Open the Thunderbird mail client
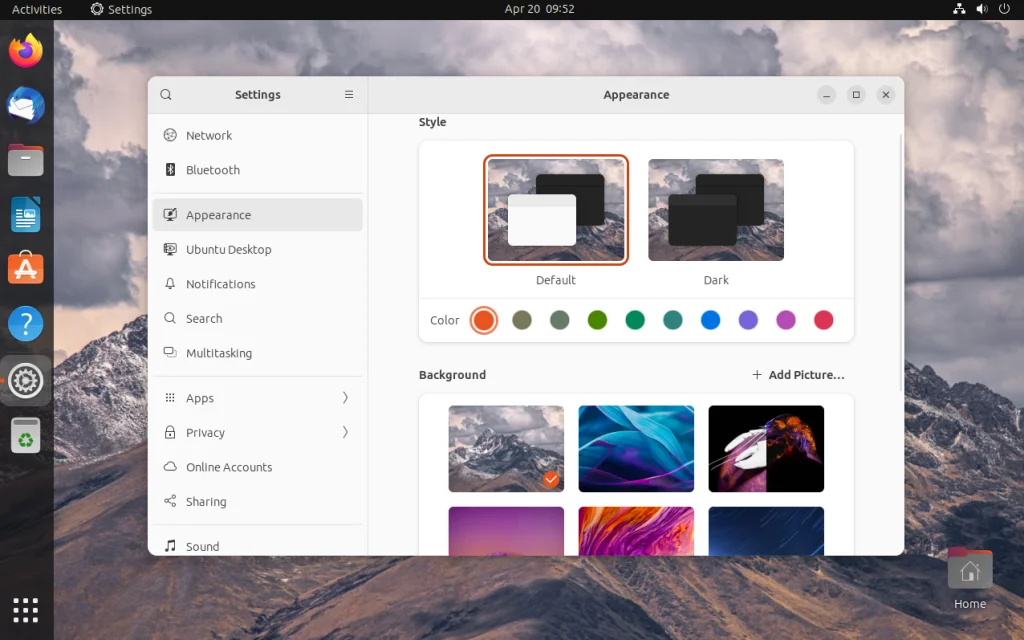 point(25,105)
